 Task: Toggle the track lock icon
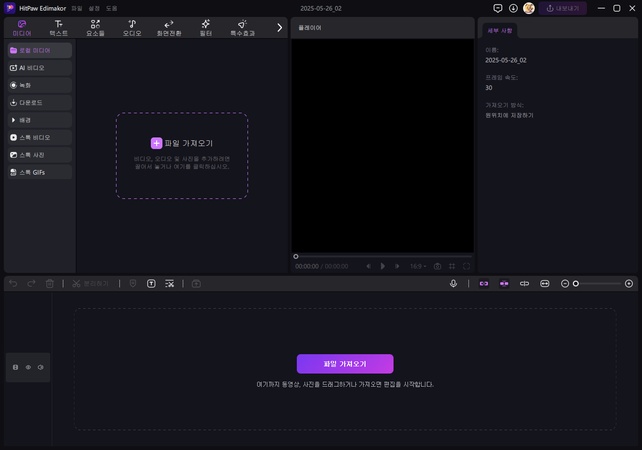15,368
